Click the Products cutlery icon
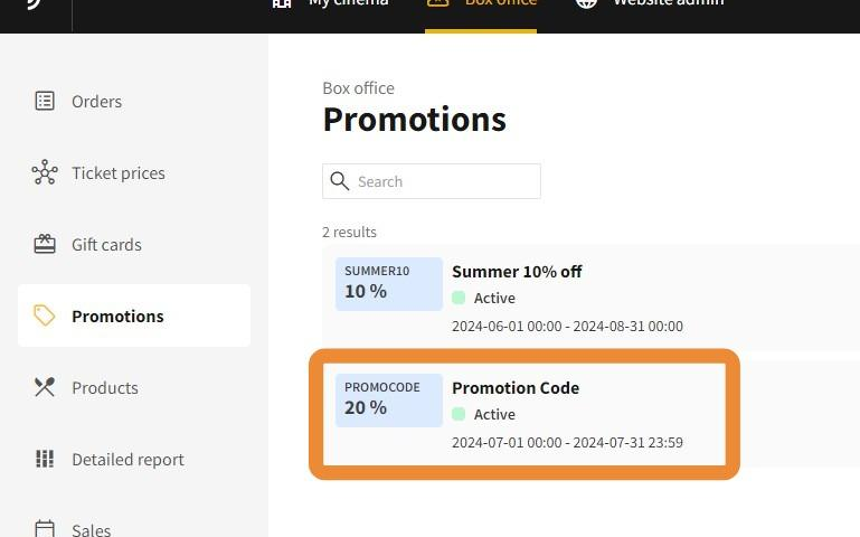The height and width of the screenshot is (537, 860). coord(44,388)
